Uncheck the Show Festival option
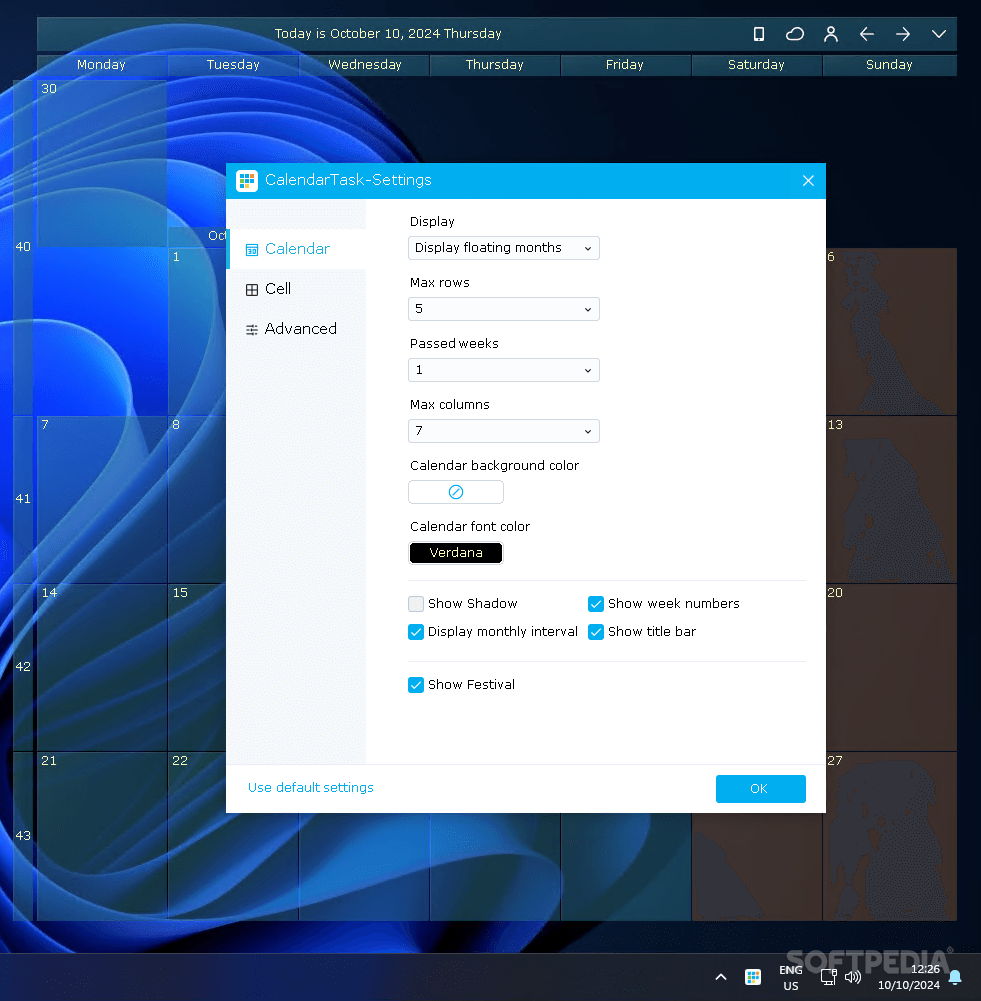The width and height of the screenshot is (981, 1001). (x=416, y=685)
